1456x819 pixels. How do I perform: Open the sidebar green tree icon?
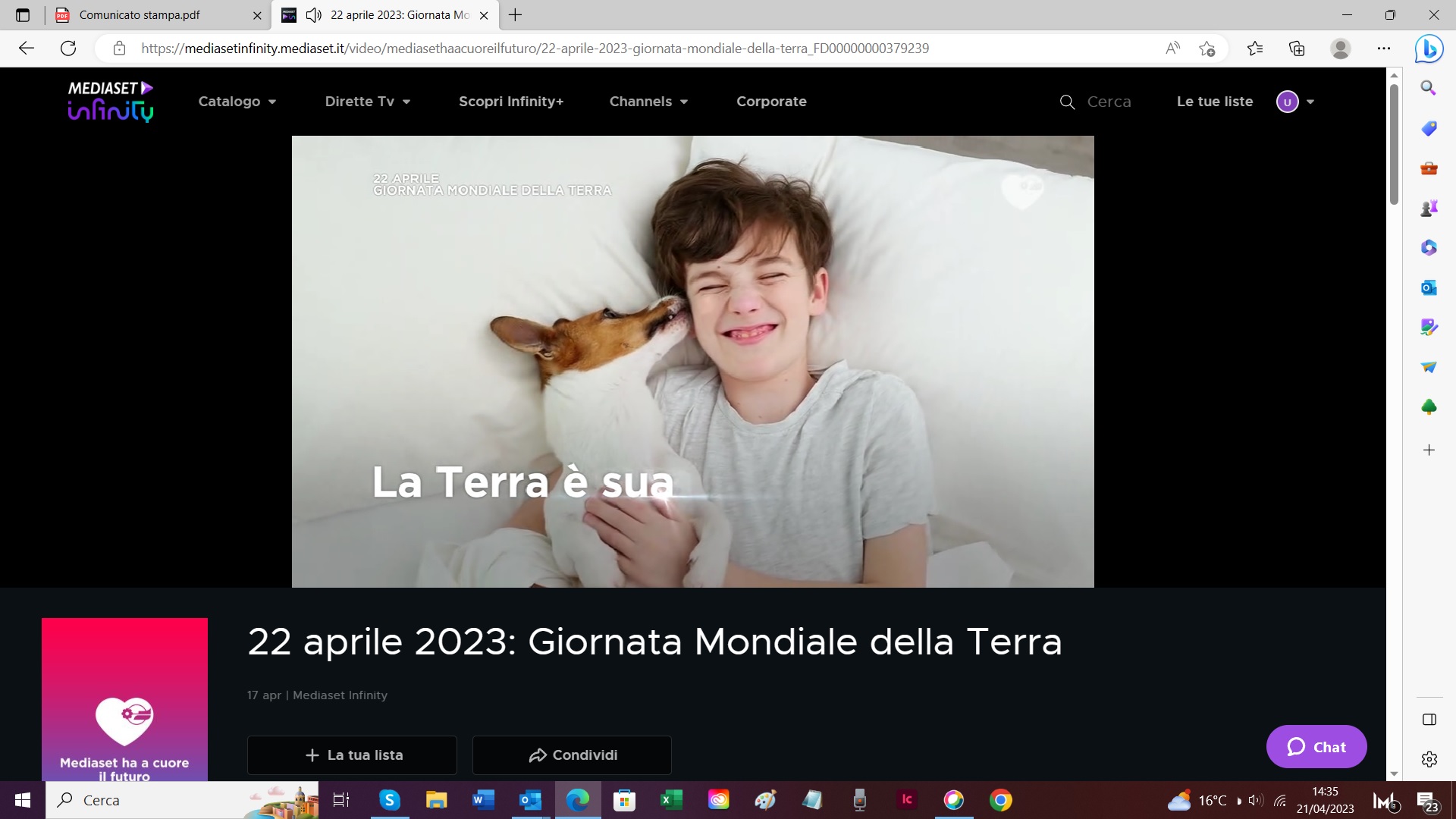[1429, 407]
